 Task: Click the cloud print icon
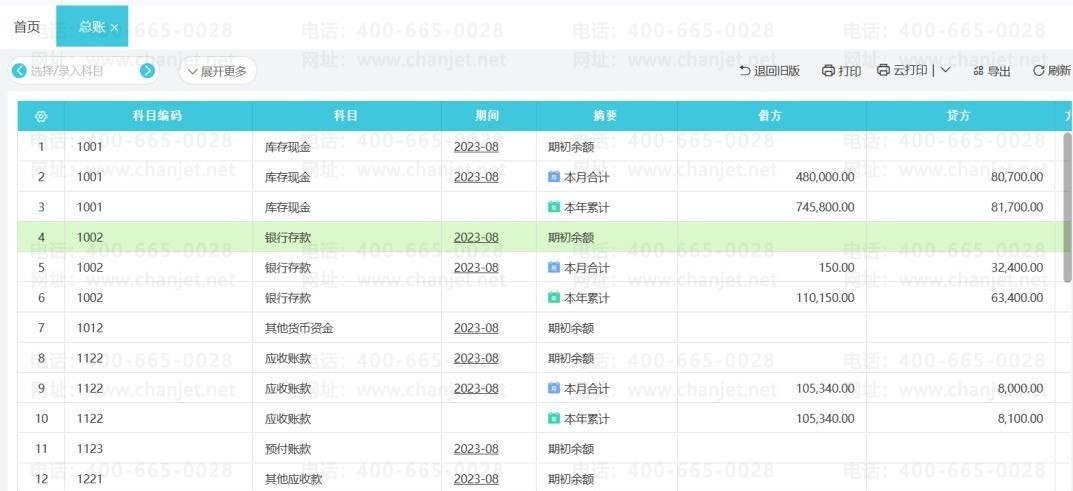point(883,70)
